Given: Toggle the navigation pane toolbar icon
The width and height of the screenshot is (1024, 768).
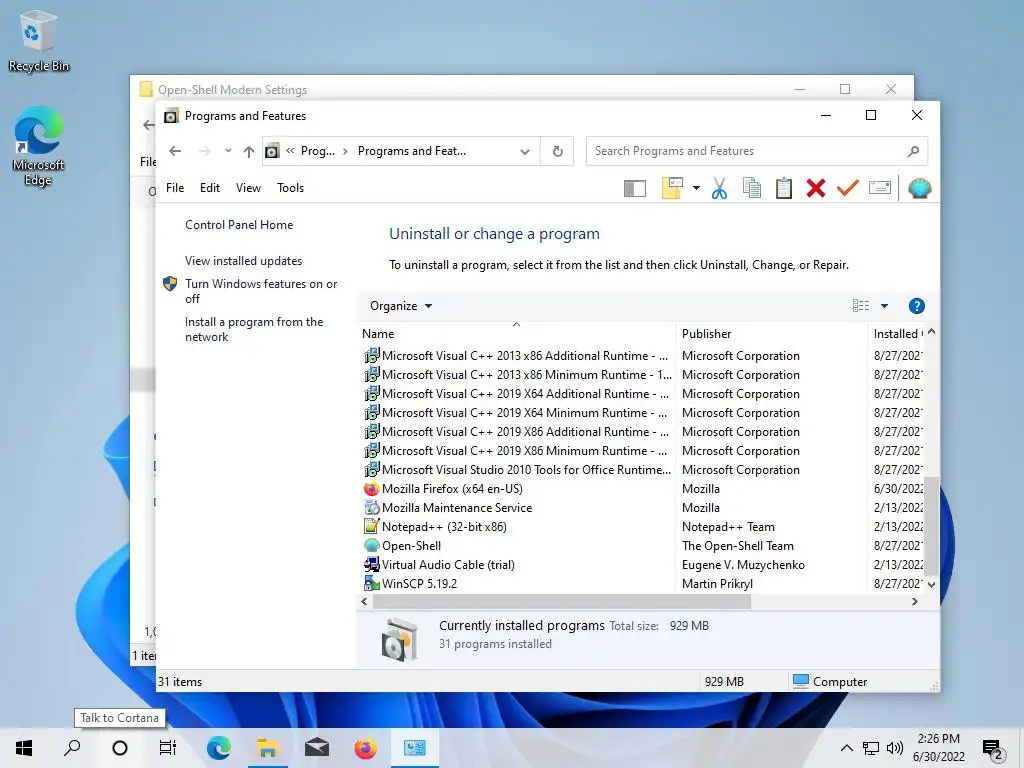Looking at the screenshot, I should pyautogui.click(x=635, y=189).
